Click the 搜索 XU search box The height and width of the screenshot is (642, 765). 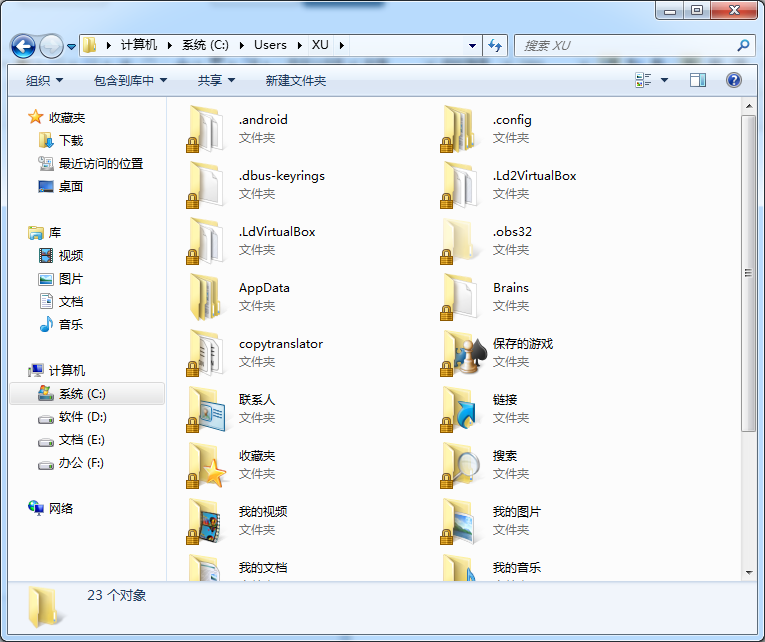[624, 46]
